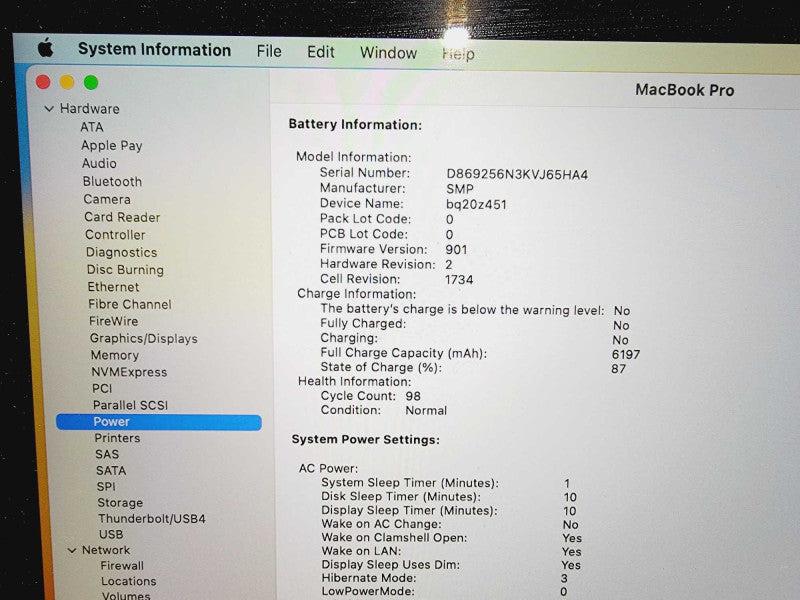Open the Help menu

458,54
